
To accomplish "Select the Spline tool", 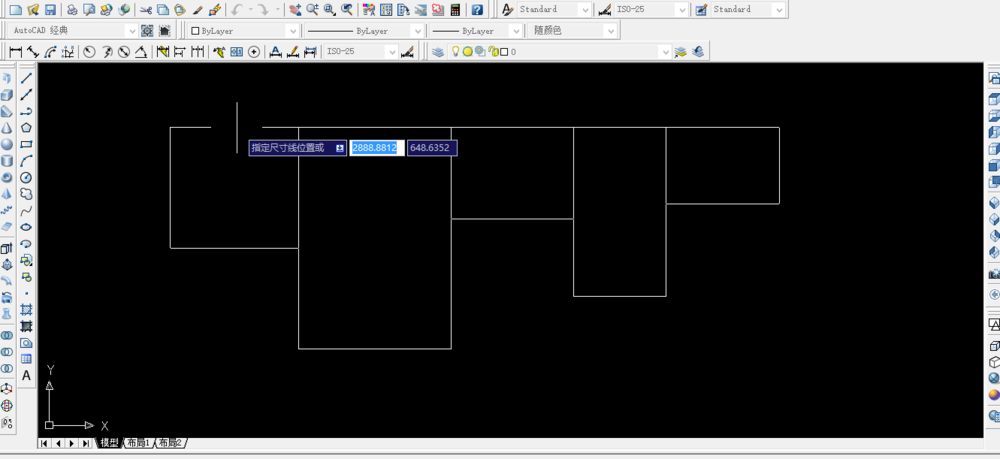I will pyautogui.click(x=26, y=210).
